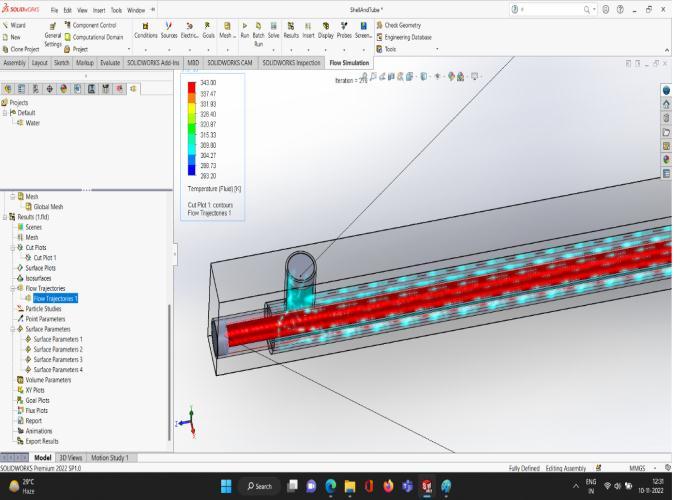Switch to the Evaluate tab
700x500 pixels.
click(x=110, y=63)
